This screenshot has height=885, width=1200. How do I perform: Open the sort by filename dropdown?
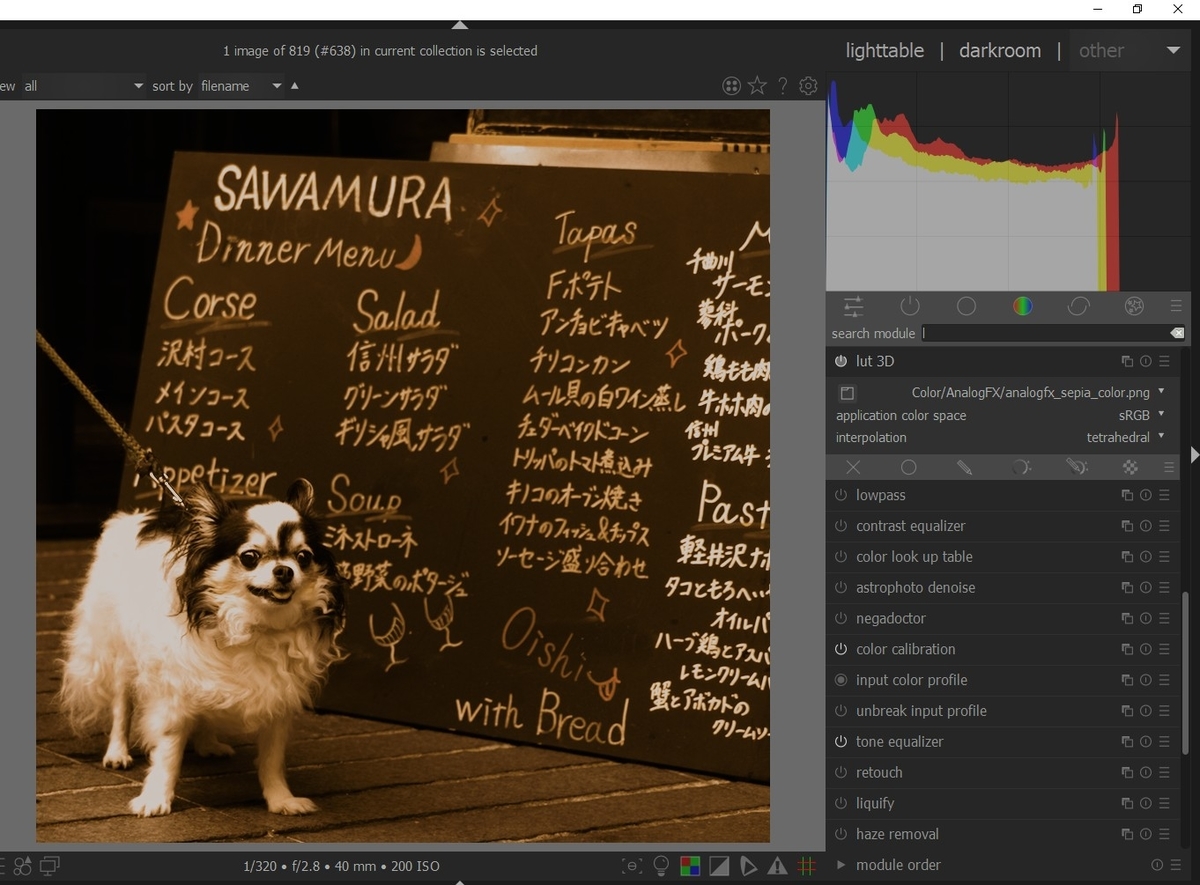(x=242, y=86)
